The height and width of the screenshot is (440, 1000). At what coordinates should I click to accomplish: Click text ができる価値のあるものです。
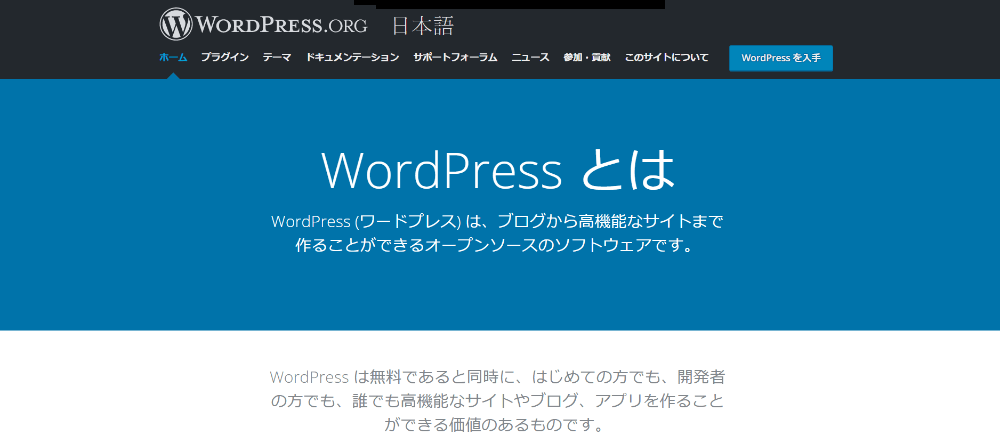tap(493, 424)
